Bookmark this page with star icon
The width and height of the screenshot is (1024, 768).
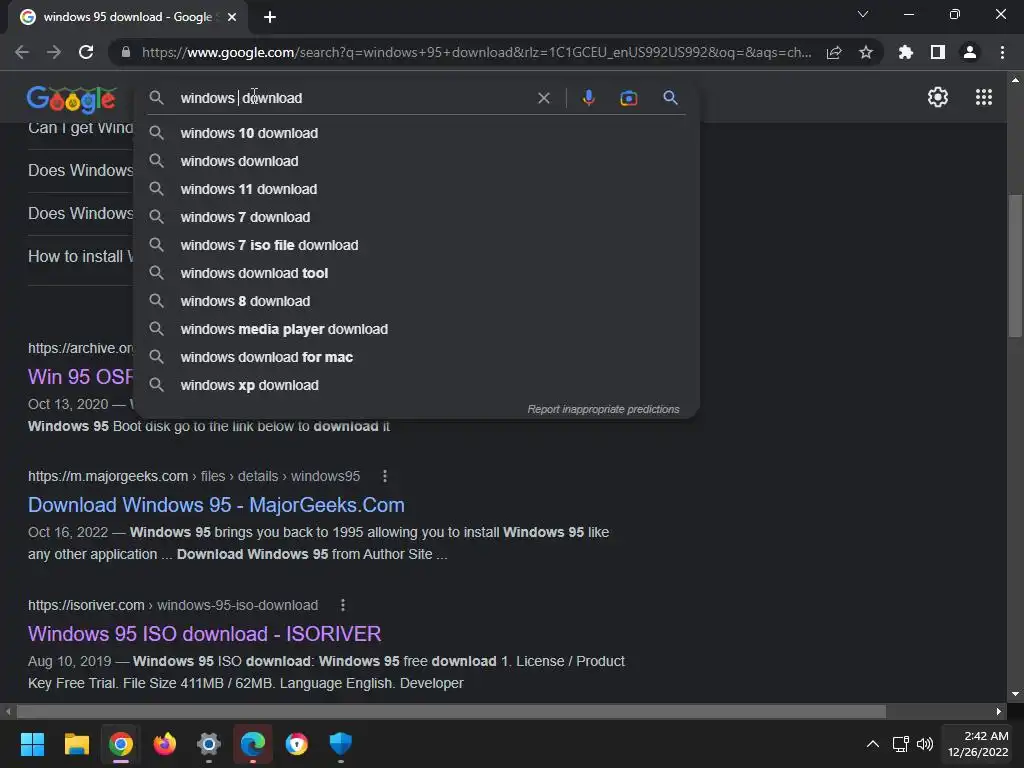click(x=866, y=52)
